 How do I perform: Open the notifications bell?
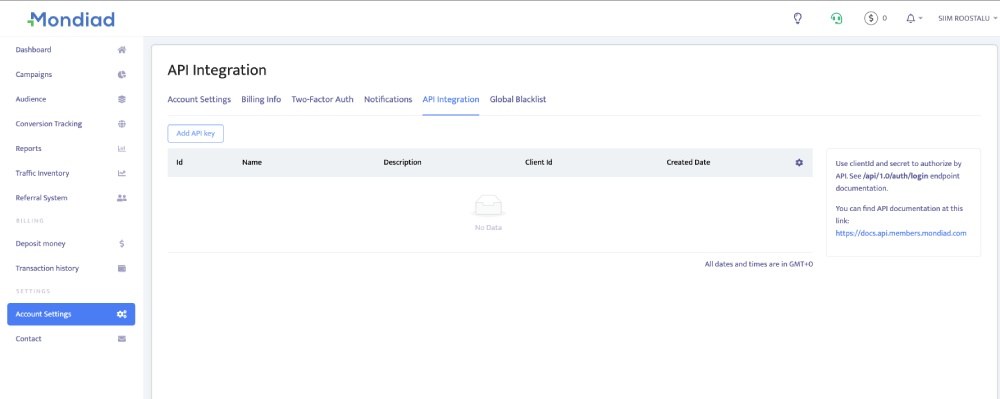[911, 18]
